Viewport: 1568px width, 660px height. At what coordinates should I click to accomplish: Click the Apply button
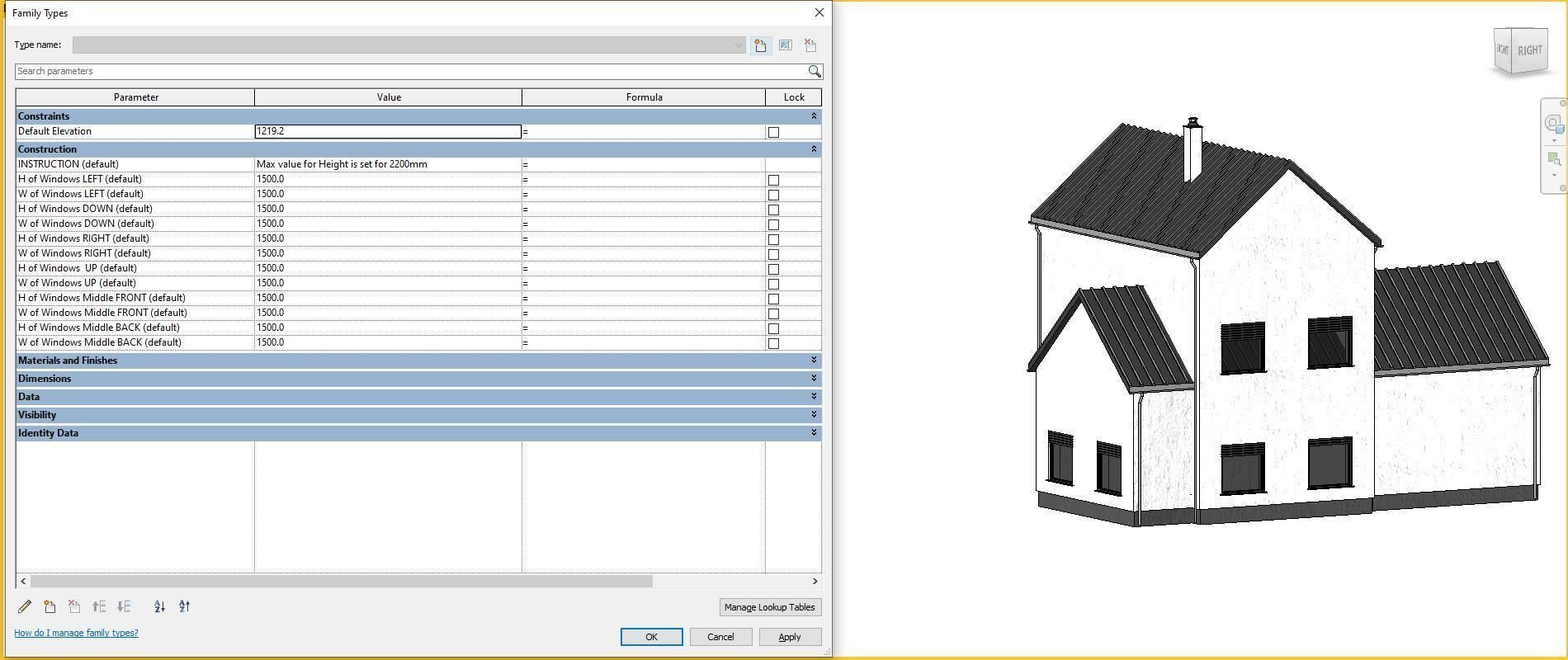tap(790, 637)
